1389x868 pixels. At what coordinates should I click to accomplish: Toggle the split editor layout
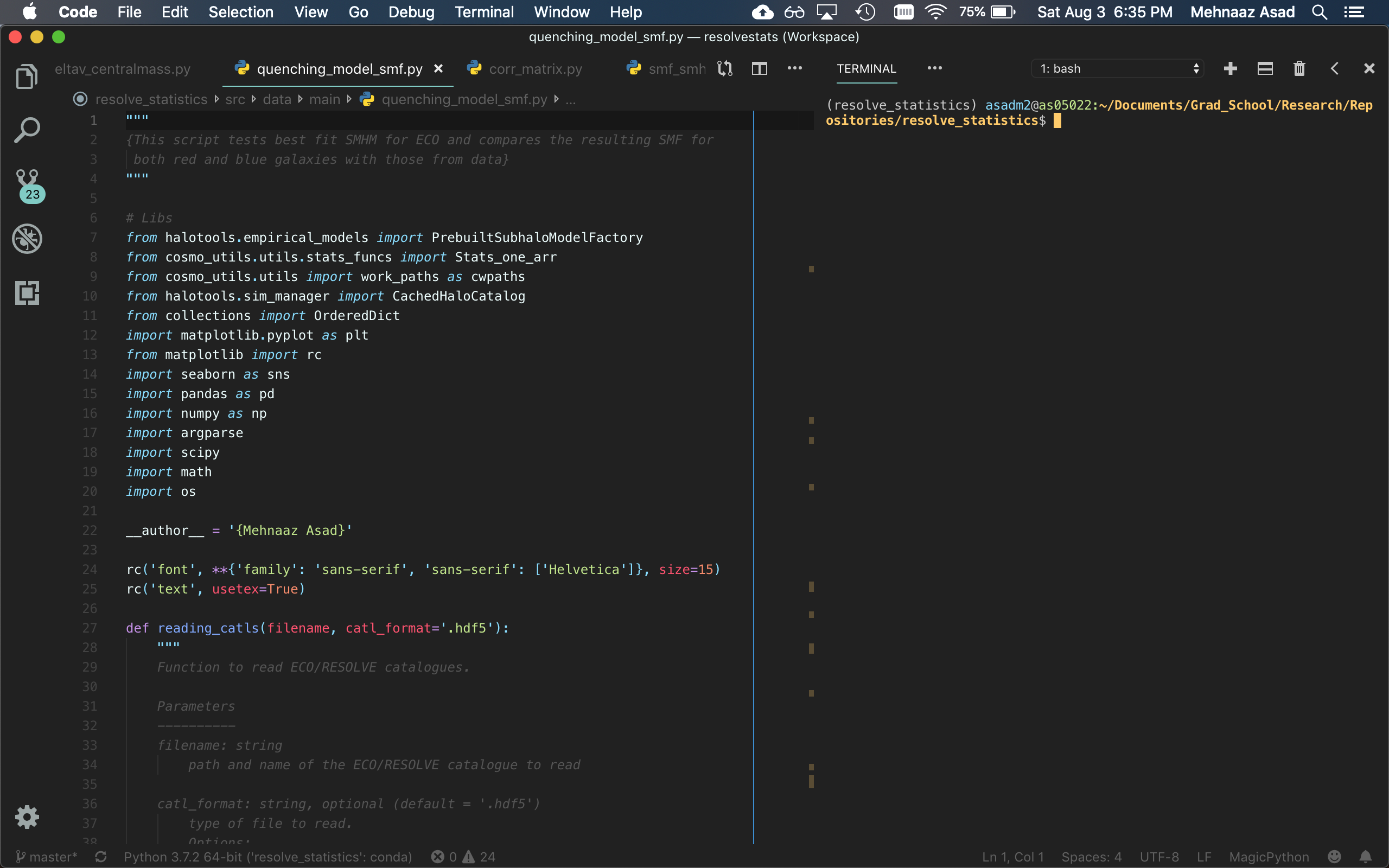[760, 69]
